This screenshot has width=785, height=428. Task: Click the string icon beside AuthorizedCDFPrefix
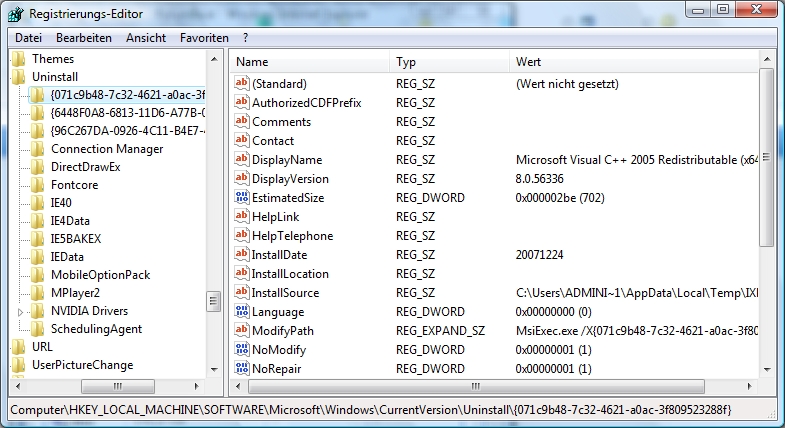242,102
